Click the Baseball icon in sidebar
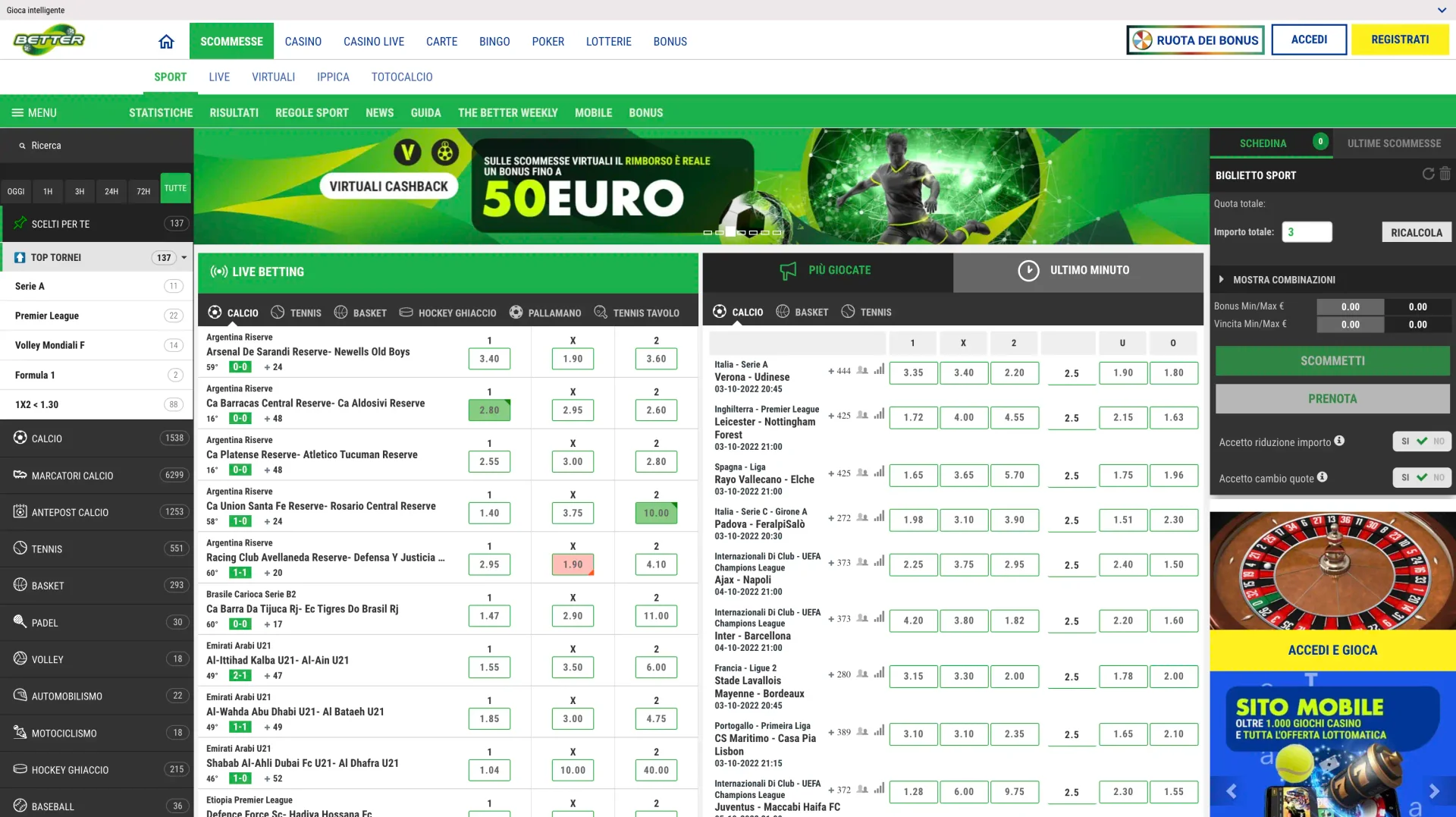Viewport: 1456px width, 817px height. [20, 806]
